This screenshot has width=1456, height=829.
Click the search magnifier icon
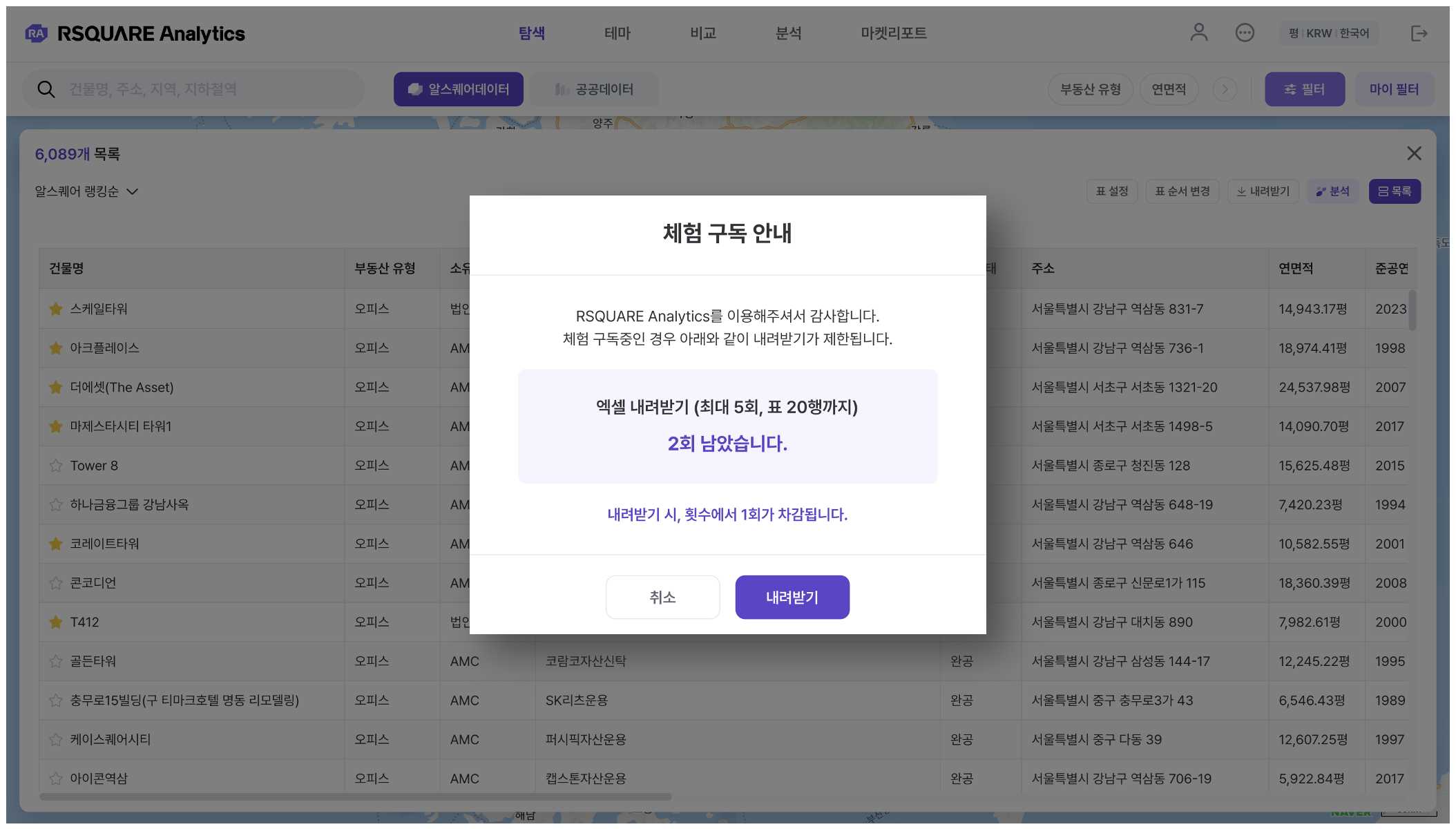click(x=46, y=89)
